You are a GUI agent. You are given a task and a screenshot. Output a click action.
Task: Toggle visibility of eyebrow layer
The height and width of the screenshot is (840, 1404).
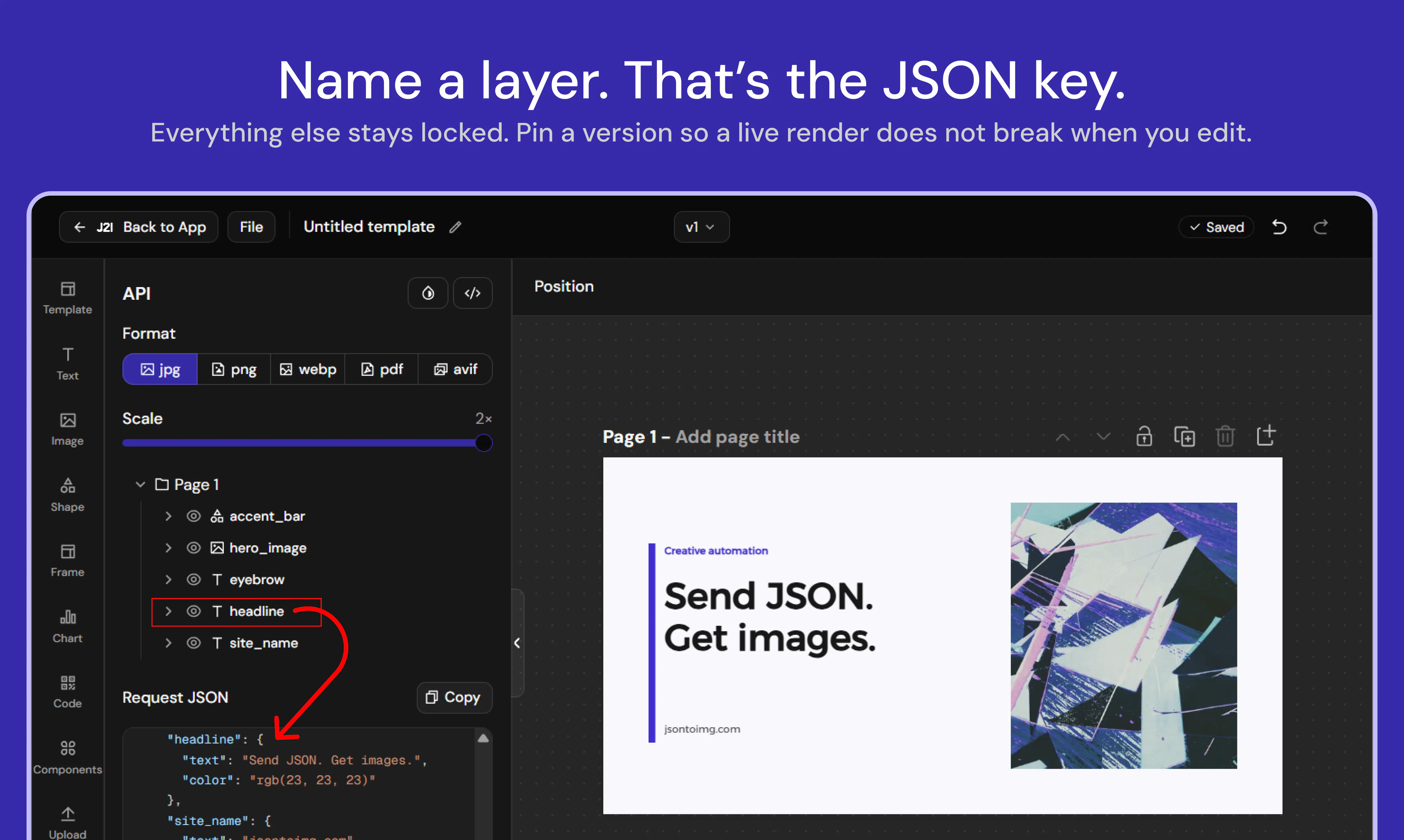(194, 580)
